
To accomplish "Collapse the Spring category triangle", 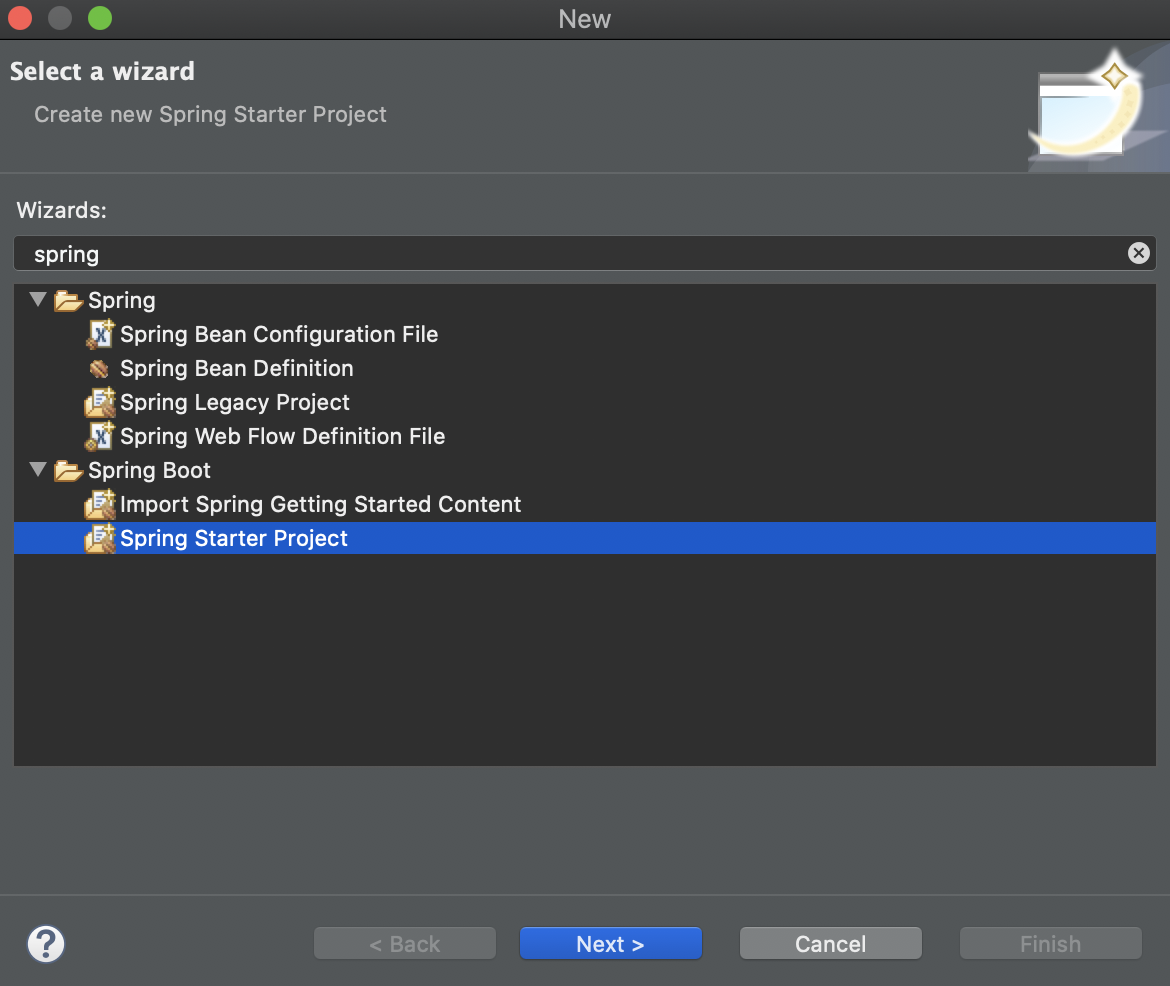I will [38, 300].
